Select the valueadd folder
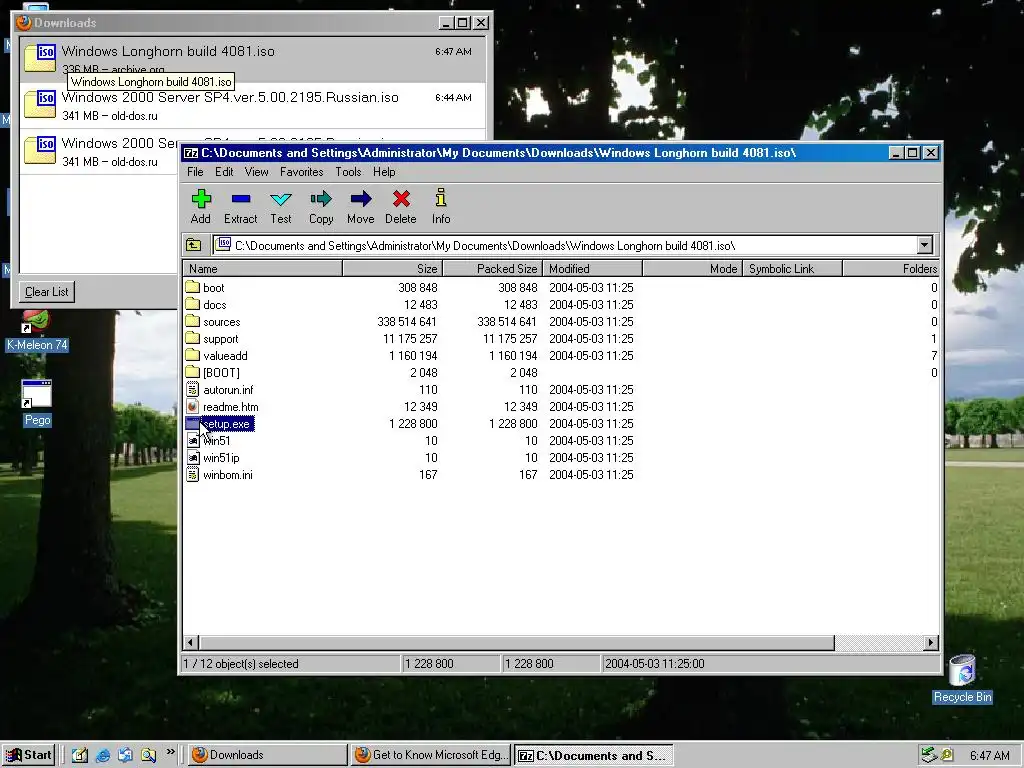The image size is (1024, 768). coord(225,356)
